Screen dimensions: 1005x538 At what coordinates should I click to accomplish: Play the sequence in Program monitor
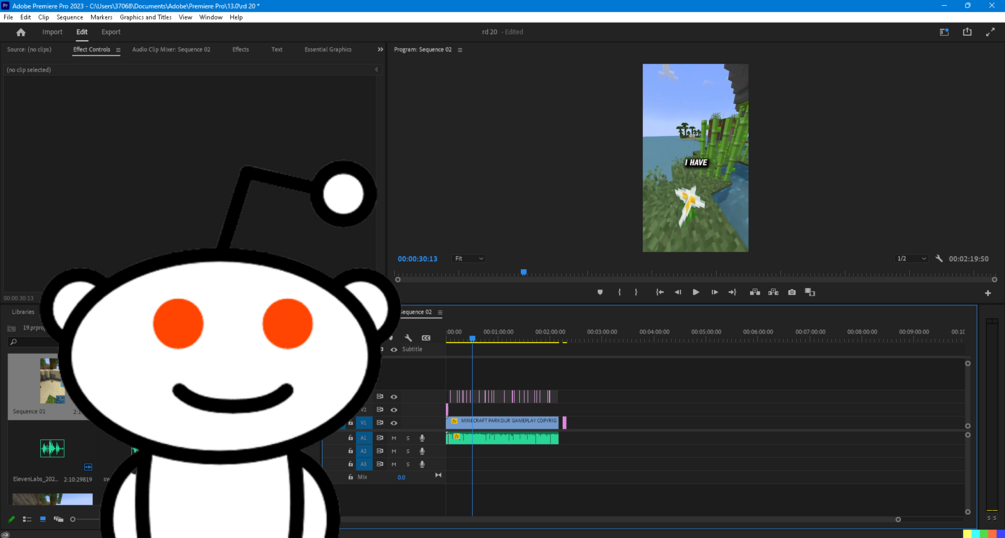pos(696,292)
